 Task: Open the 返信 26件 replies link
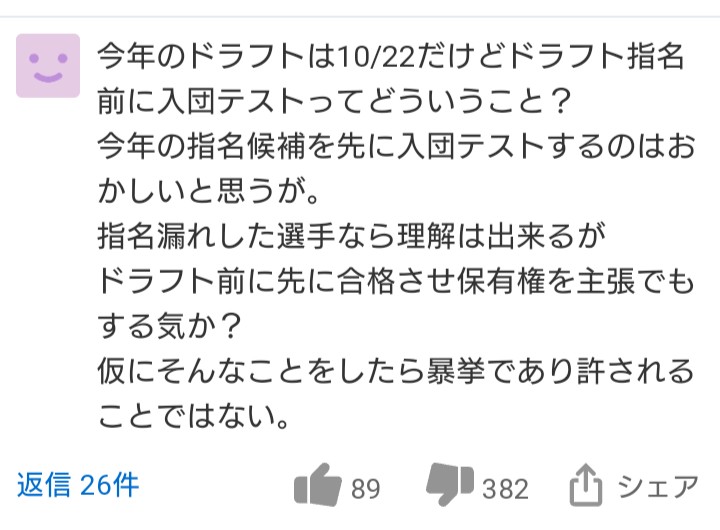coord(78,486)
